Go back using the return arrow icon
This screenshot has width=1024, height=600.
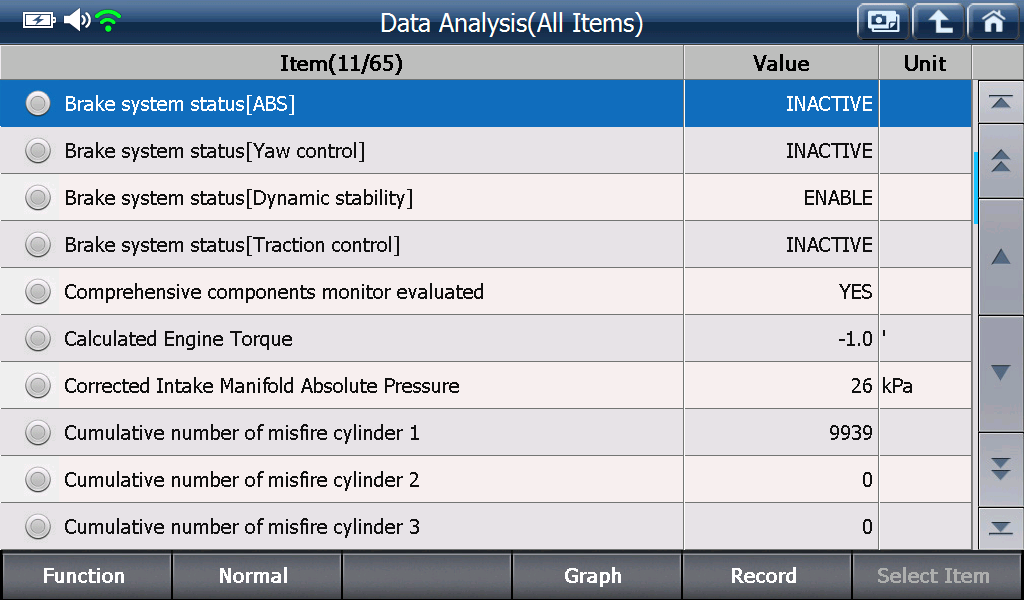click(938, 22)
